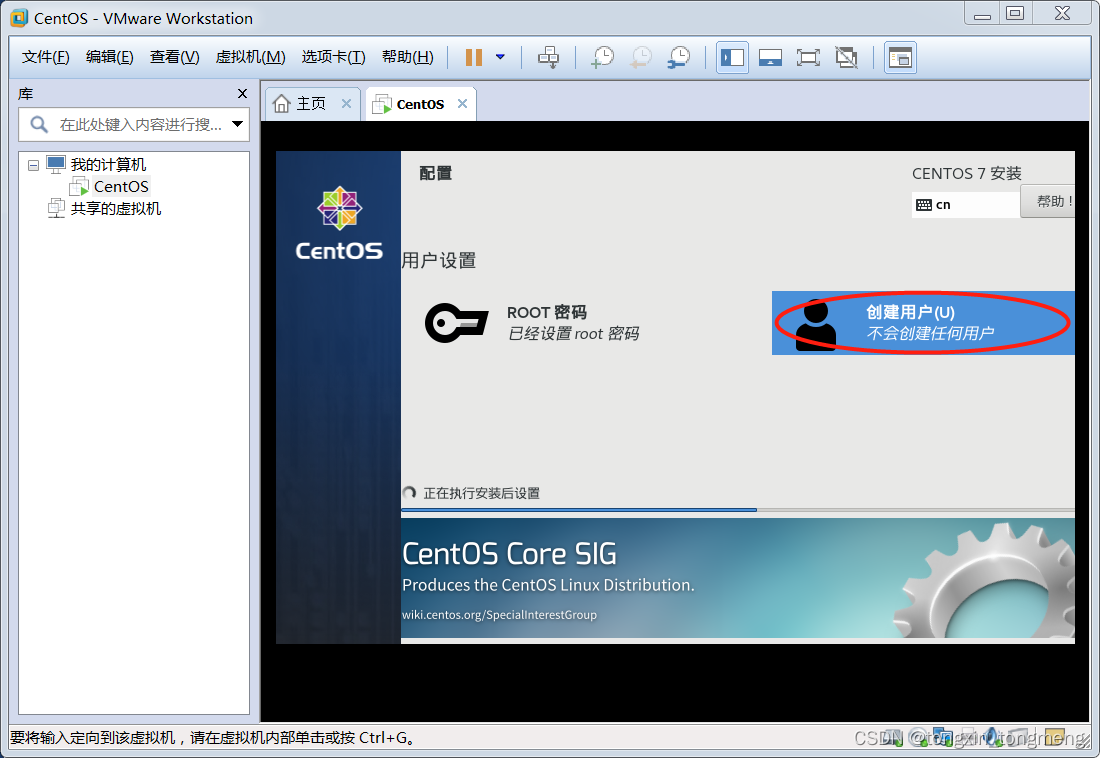Maximize the VMware Workstation window

[x=1014, y=13]
